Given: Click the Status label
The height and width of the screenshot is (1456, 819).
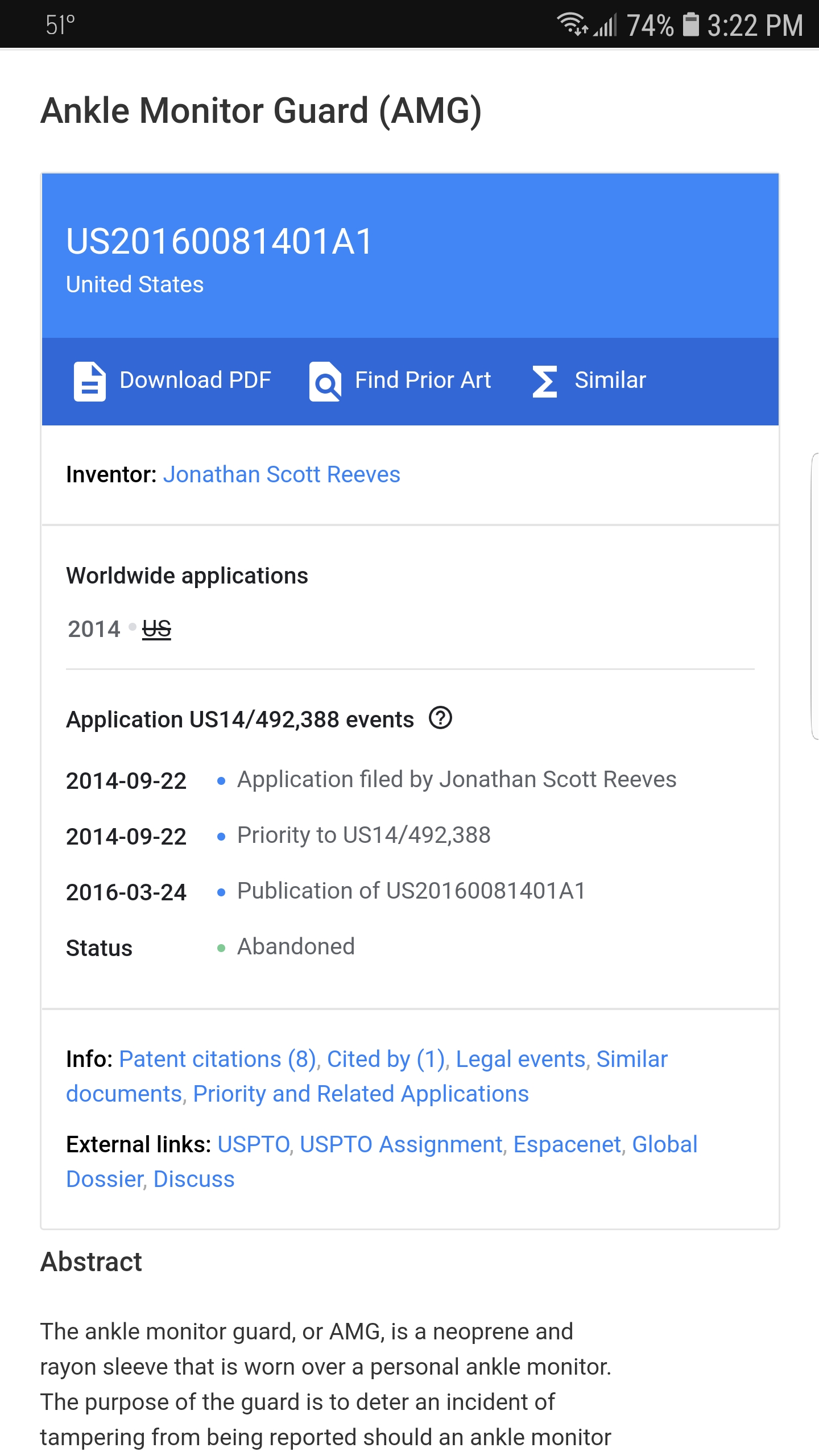Looking at the screenshot, I should tap(99, 948).
